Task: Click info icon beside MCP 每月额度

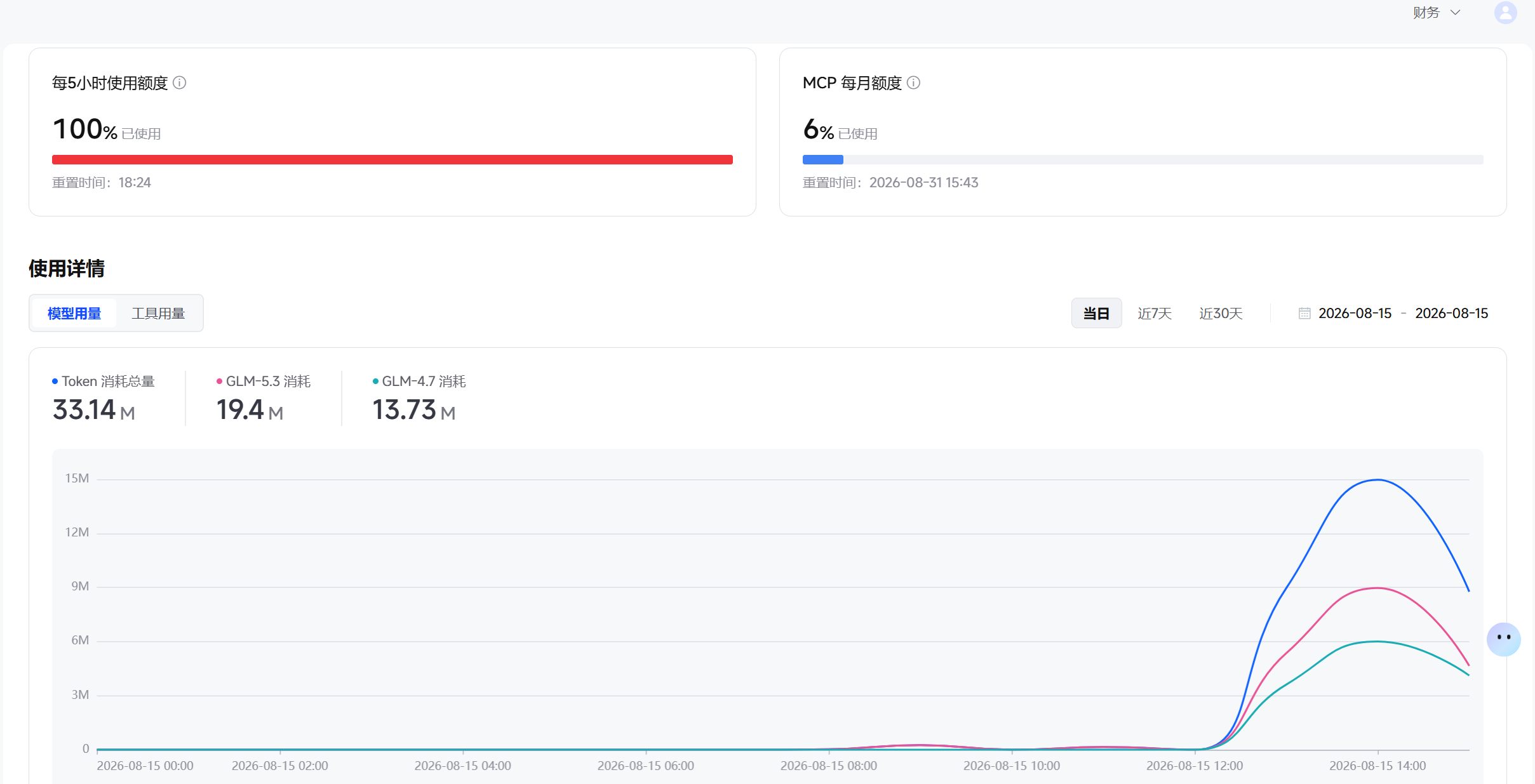Action: point(913,83)
